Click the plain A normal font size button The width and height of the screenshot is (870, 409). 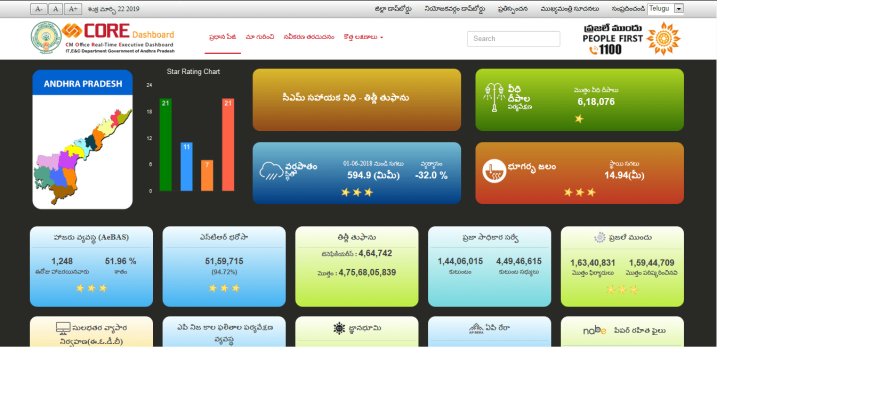coord(55,9)
